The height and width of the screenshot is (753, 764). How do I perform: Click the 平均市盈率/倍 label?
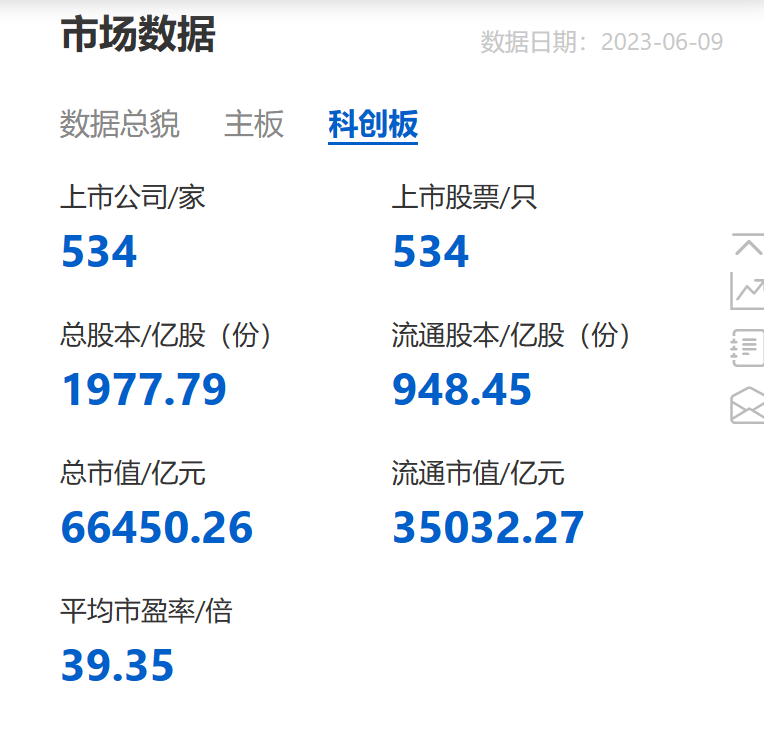coord(146,611)
